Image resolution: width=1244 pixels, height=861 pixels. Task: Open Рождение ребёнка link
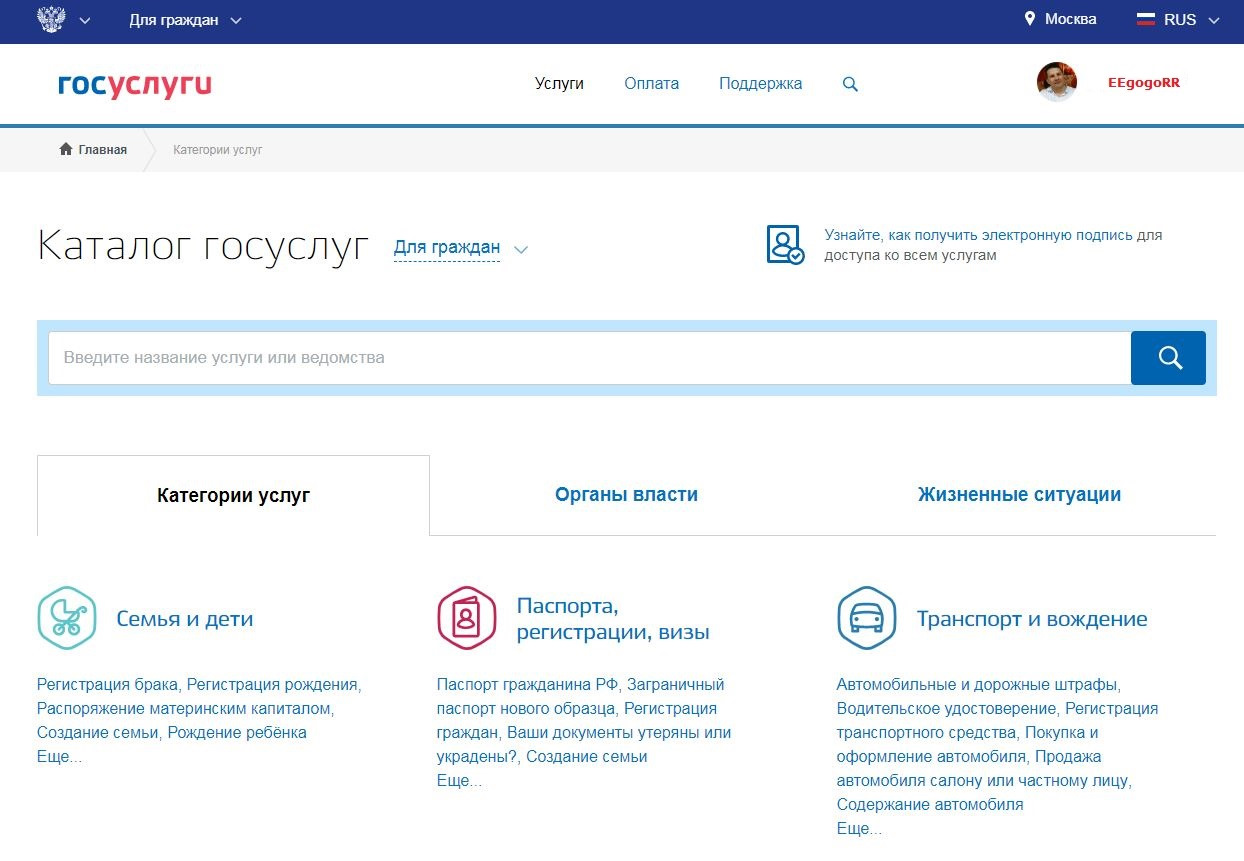coord(237,733)
